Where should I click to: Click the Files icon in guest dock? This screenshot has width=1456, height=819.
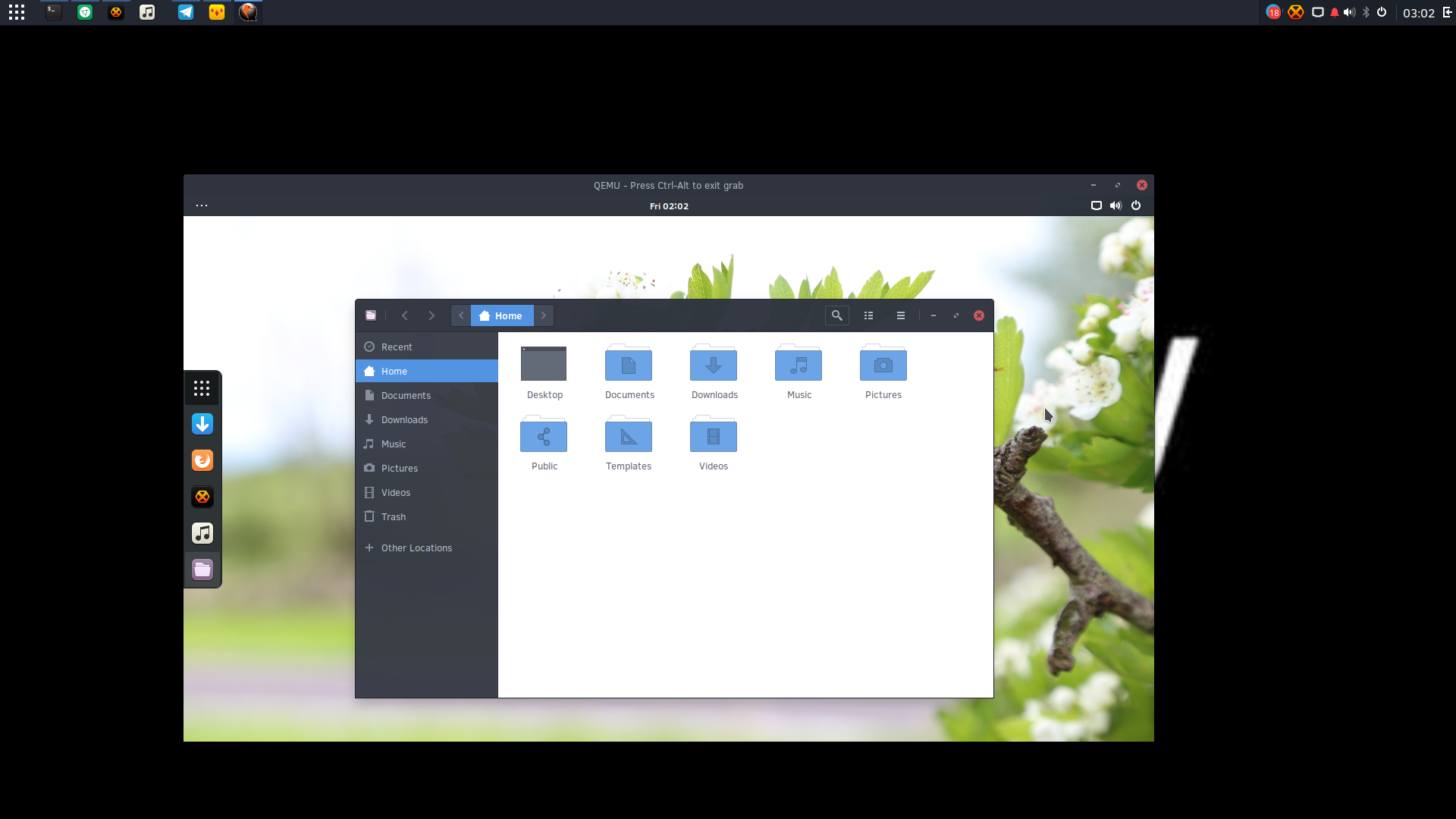(x=202, y=570)
